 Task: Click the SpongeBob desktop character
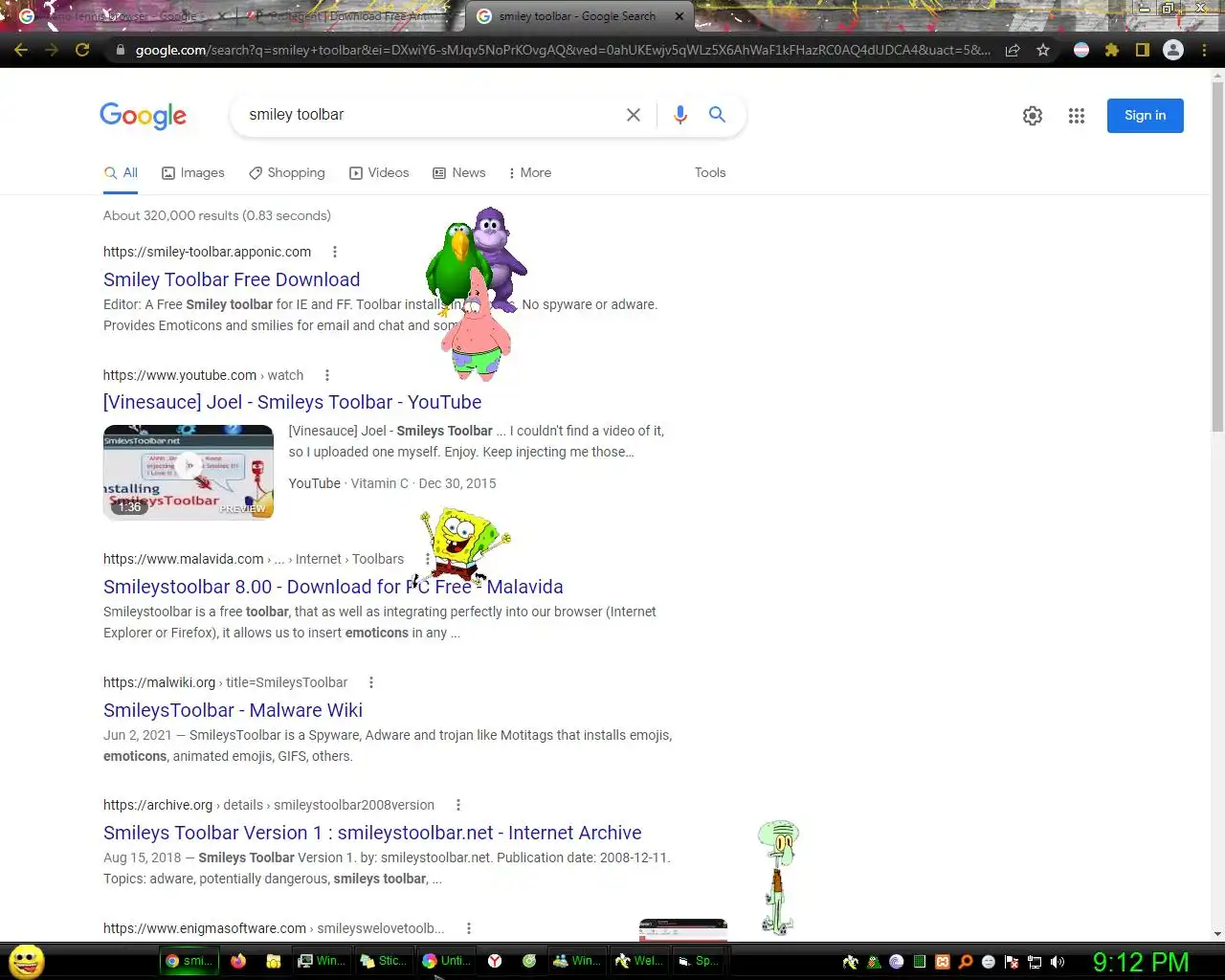coord(464,546)
